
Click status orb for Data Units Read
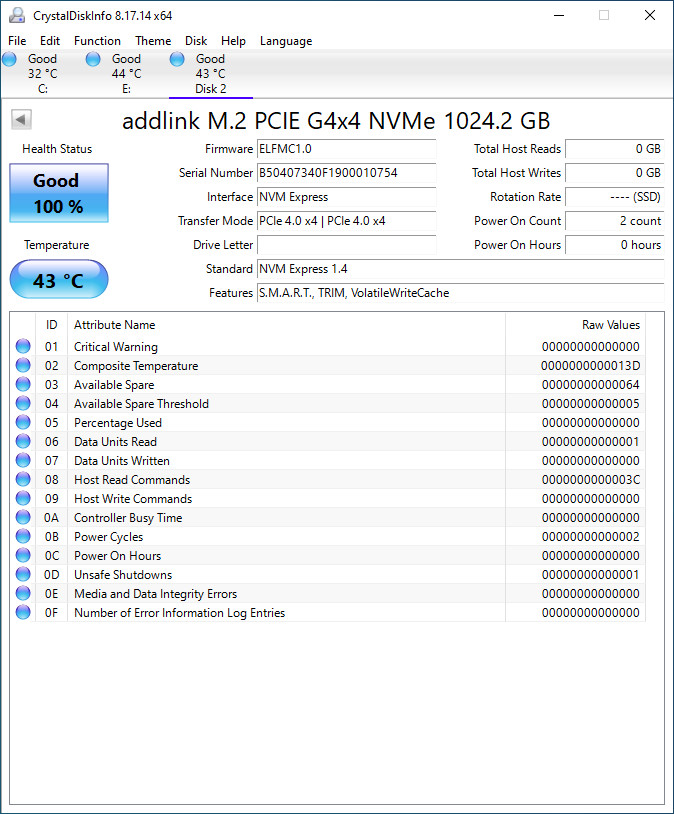(x=23, y=441)
